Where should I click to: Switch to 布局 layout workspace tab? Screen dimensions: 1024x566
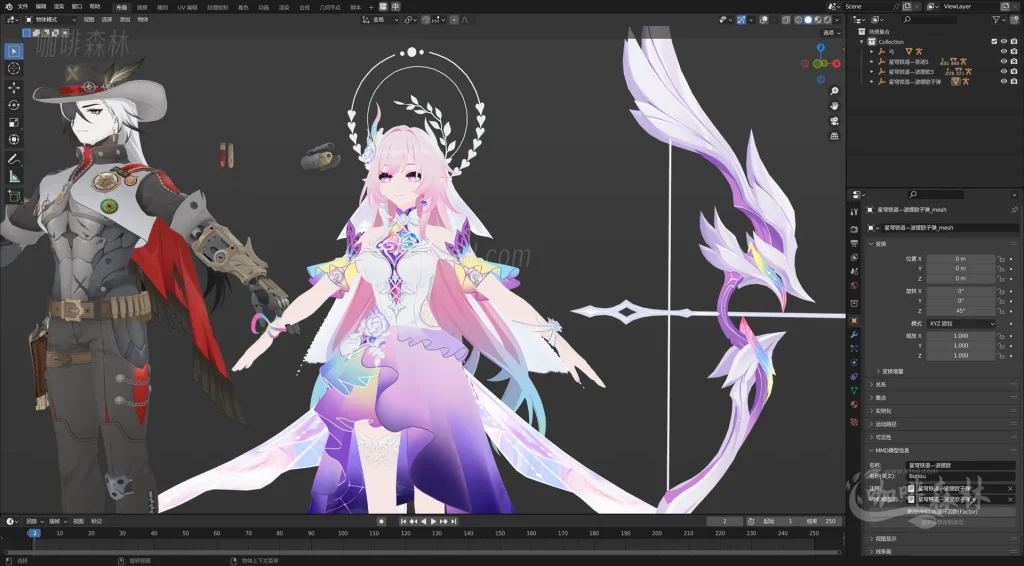coord(121,7)
